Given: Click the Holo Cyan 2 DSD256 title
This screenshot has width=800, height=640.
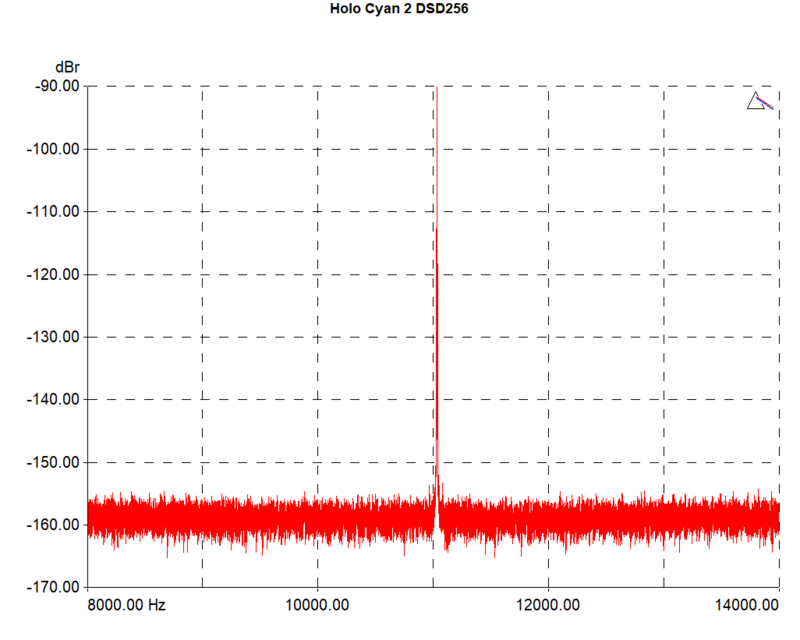Looking at the screenshot, I should coord(398,12).
